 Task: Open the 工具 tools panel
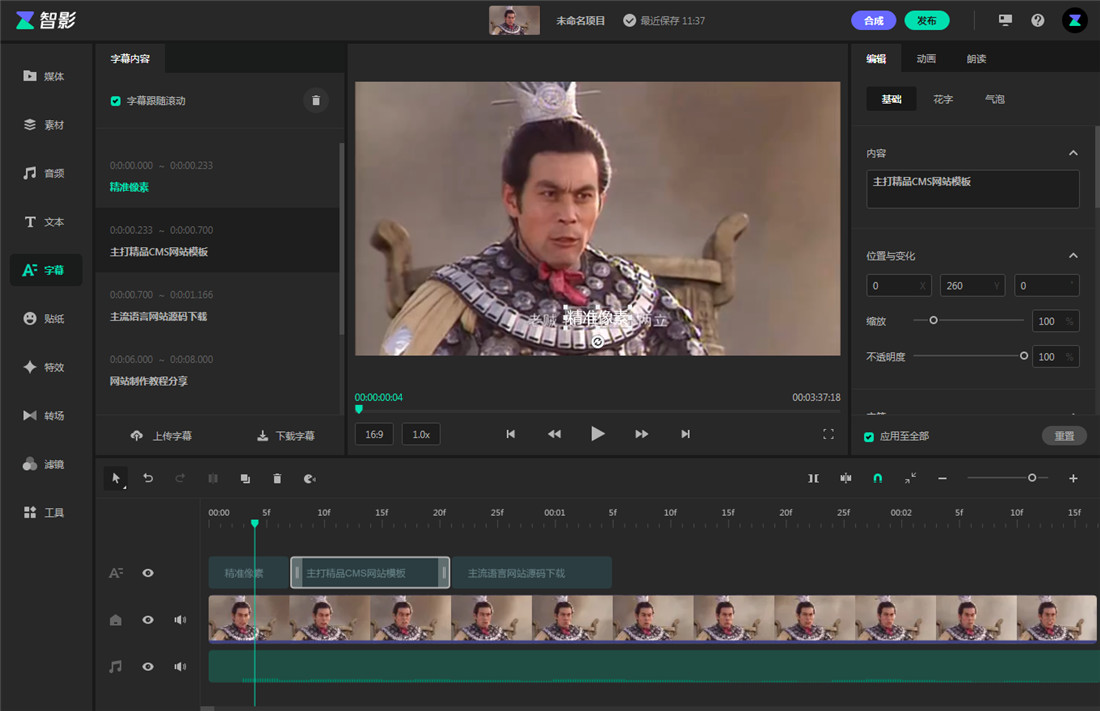(45, 512)
